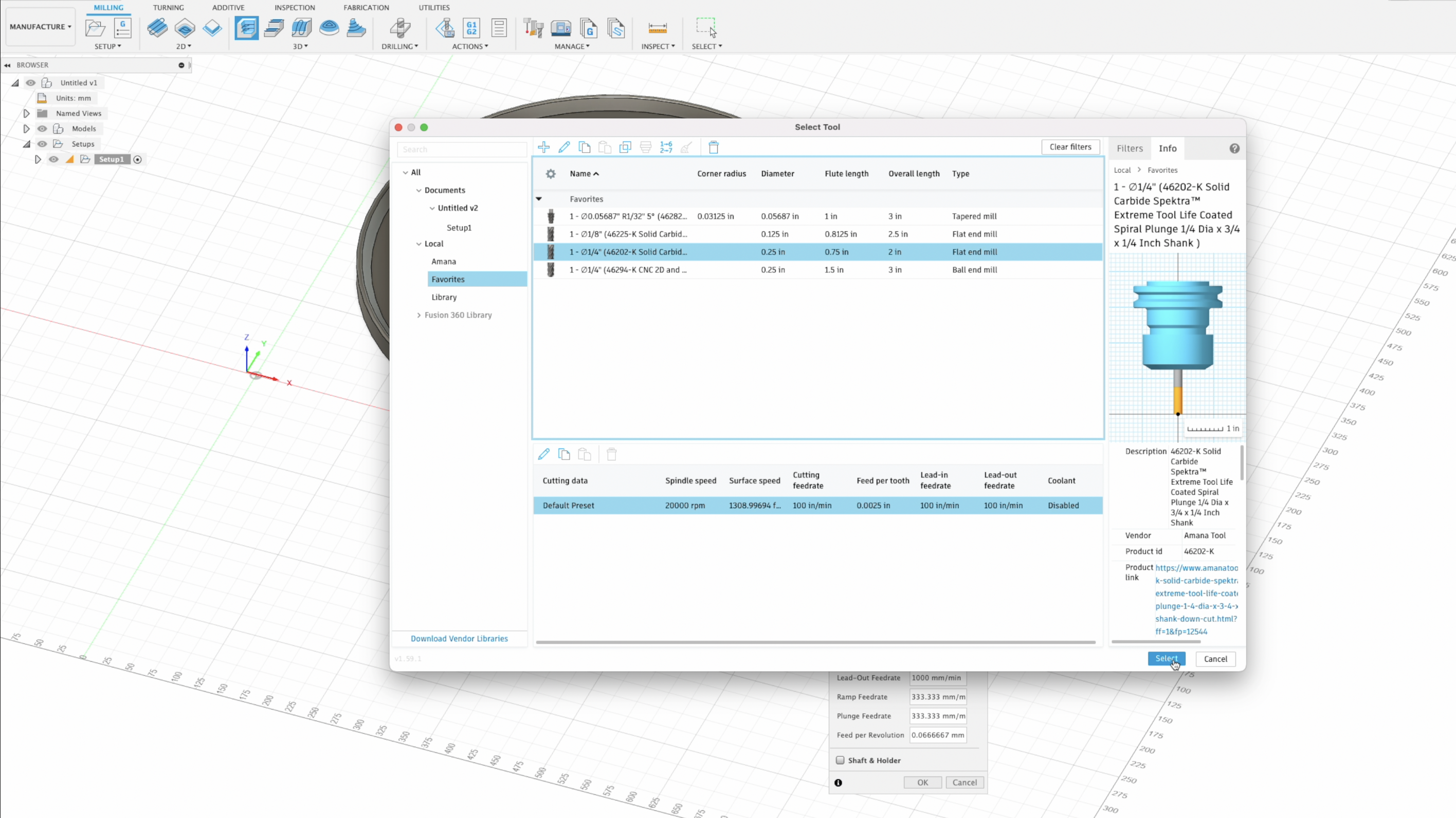The image size is (1456, 818).
Task: Click the Clear filters button
Action: pyautogui.click(x=1070, y=147)
